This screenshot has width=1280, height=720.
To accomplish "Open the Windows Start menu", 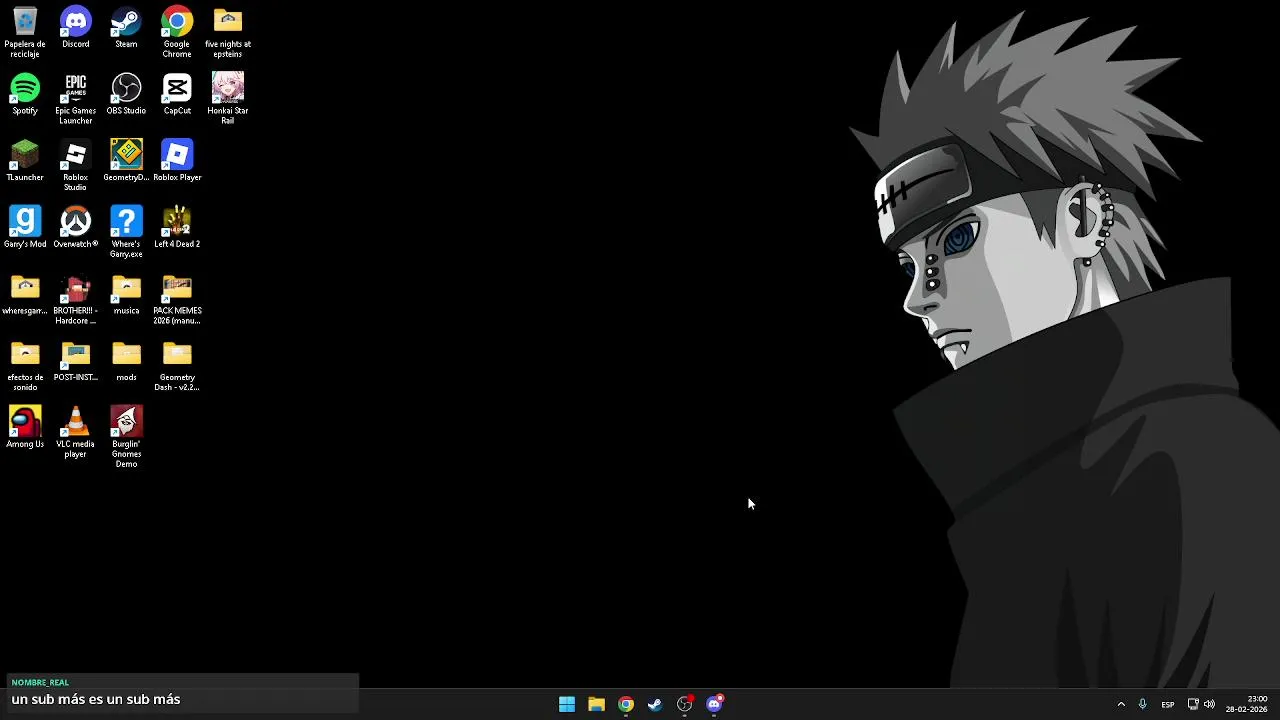I will pos(567,704).
